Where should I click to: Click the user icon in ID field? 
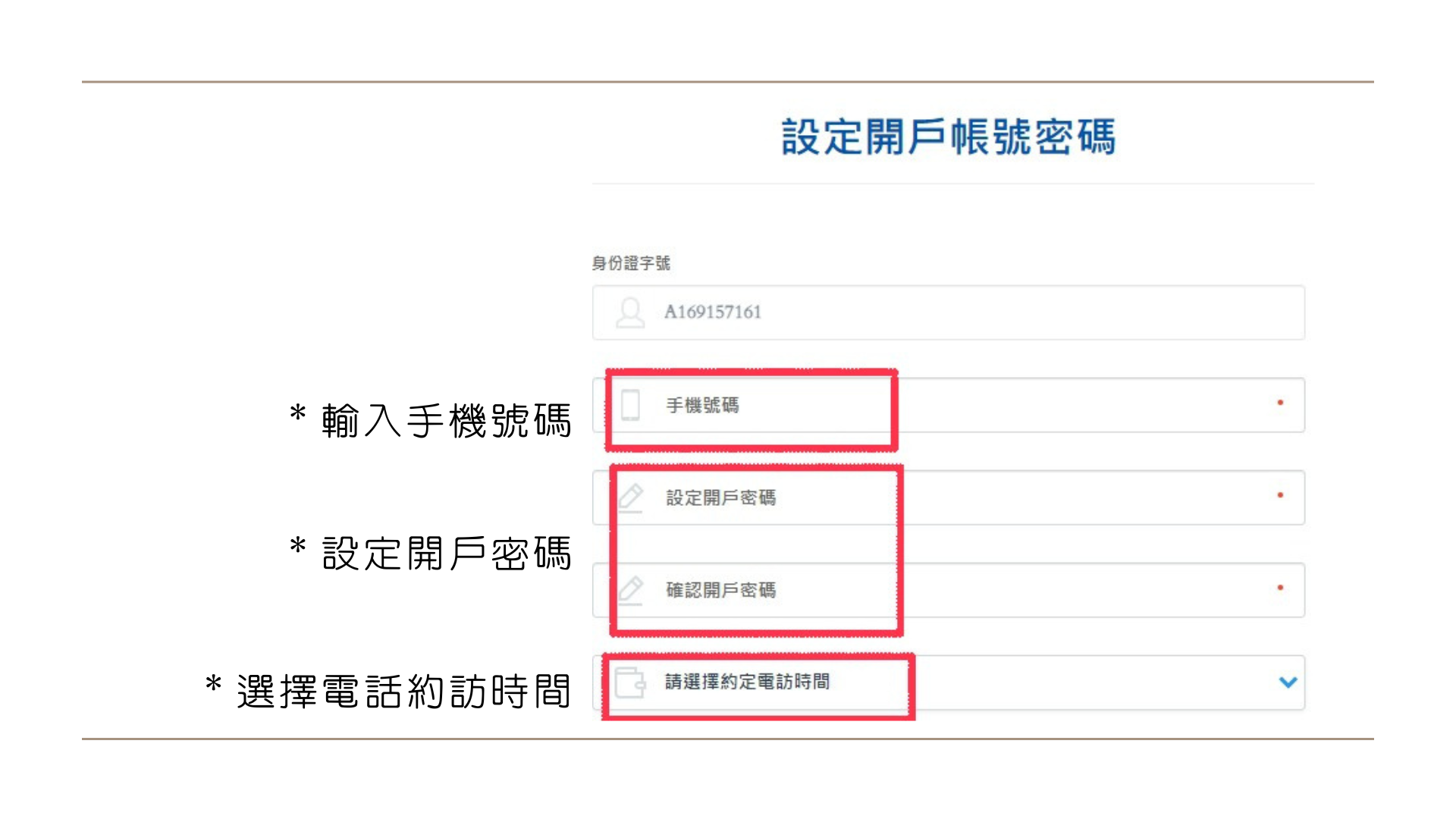[630, 312]
